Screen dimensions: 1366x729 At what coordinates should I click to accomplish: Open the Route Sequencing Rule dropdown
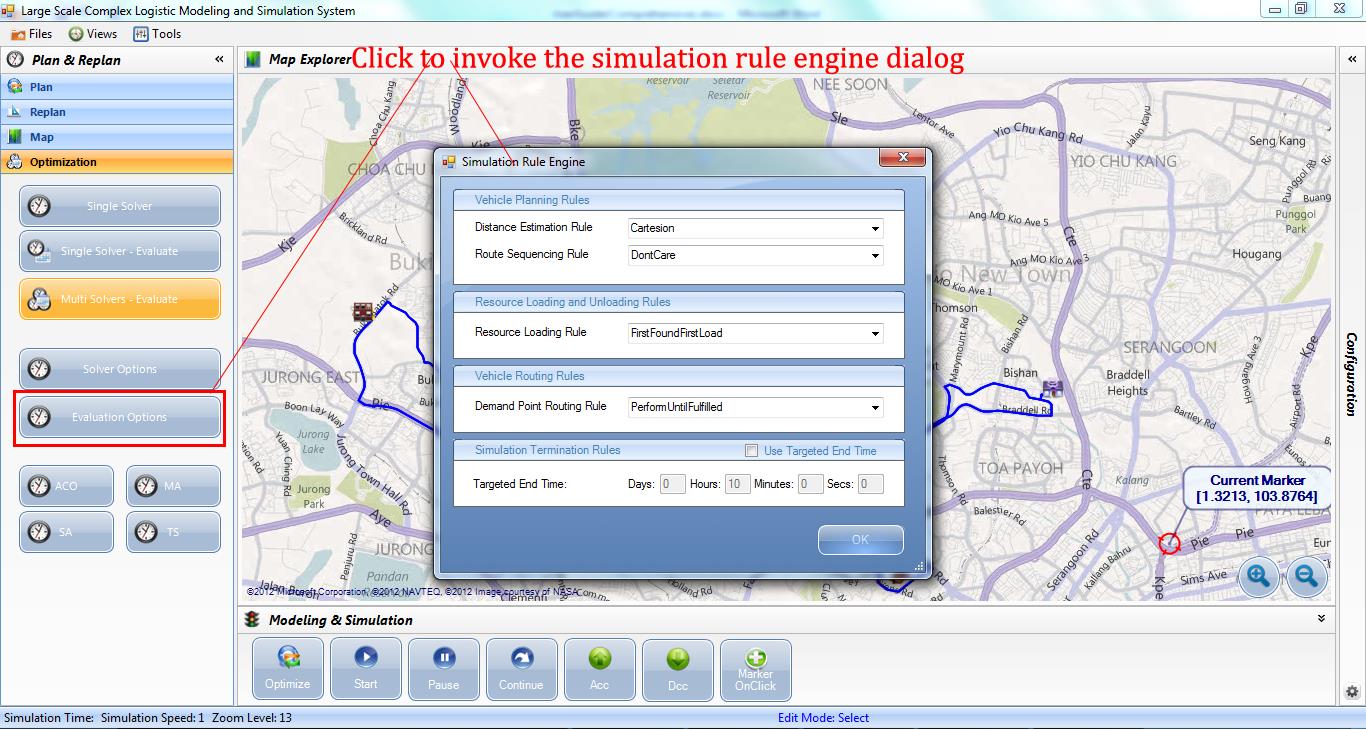click(875, 255)
